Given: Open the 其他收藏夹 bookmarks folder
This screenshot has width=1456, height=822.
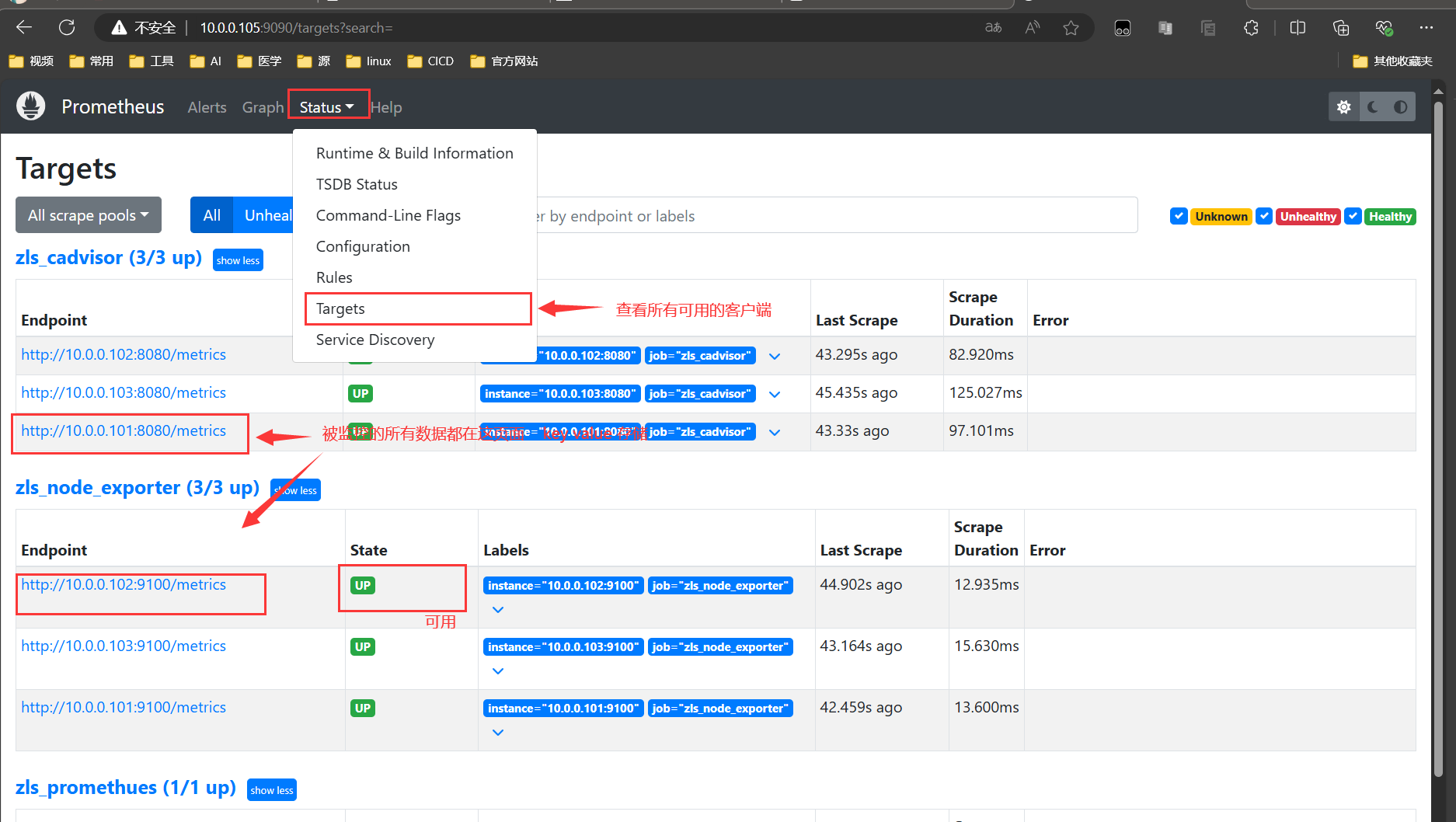Looking at the screenshot, I should click(x=1392, y=61).
